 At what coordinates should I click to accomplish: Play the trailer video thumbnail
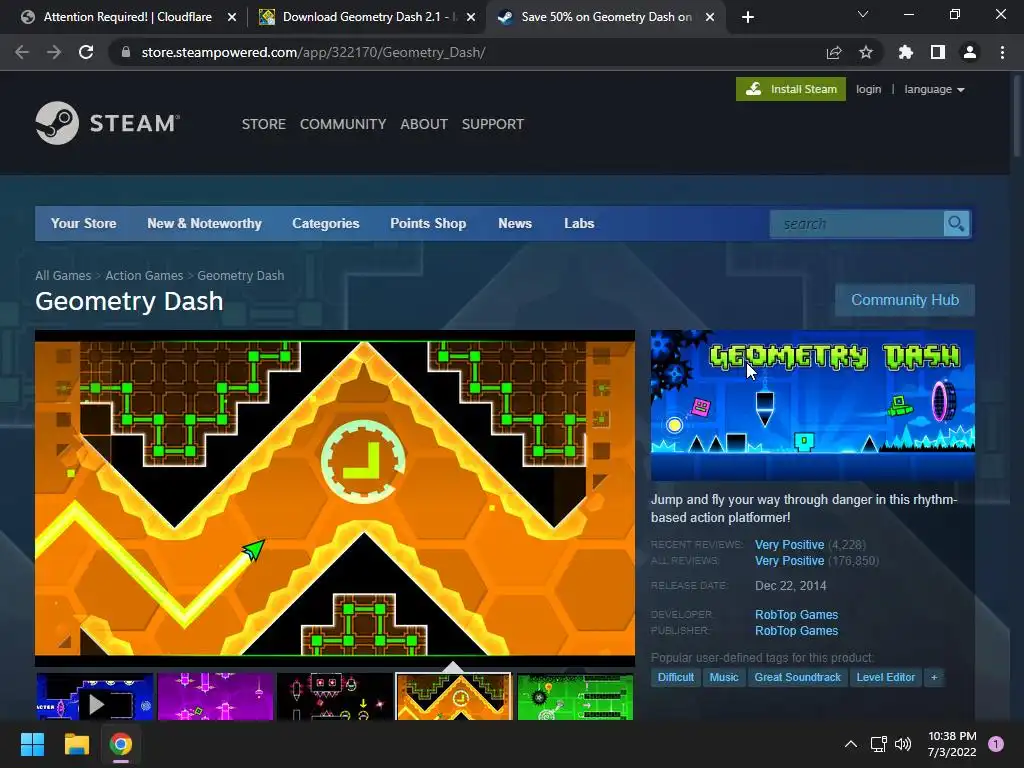(x=95, y=697)
